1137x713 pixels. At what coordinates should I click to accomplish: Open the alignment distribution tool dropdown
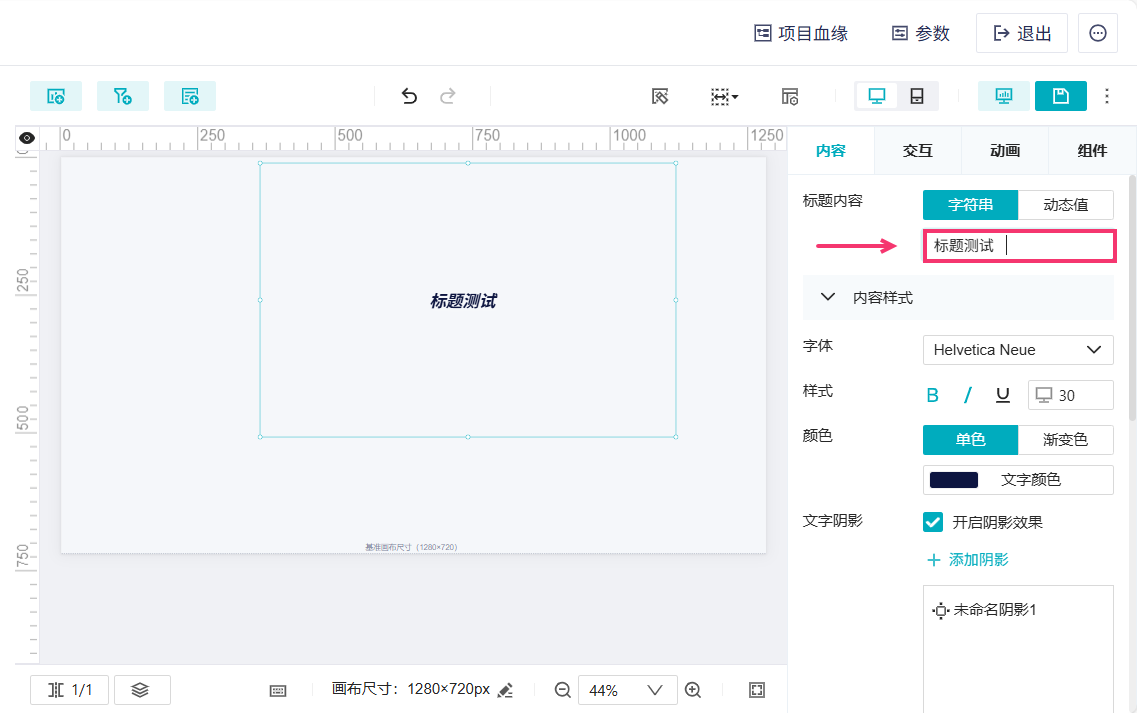click(x=724, y=96)
